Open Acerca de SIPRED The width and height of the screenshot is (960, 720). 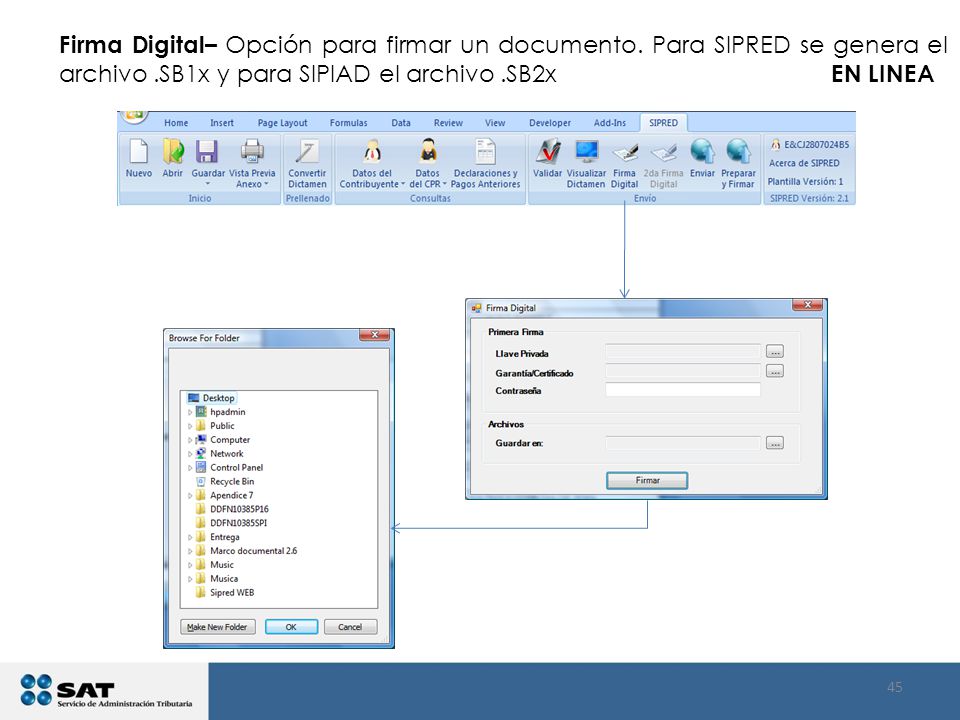(x=804, y=163)
